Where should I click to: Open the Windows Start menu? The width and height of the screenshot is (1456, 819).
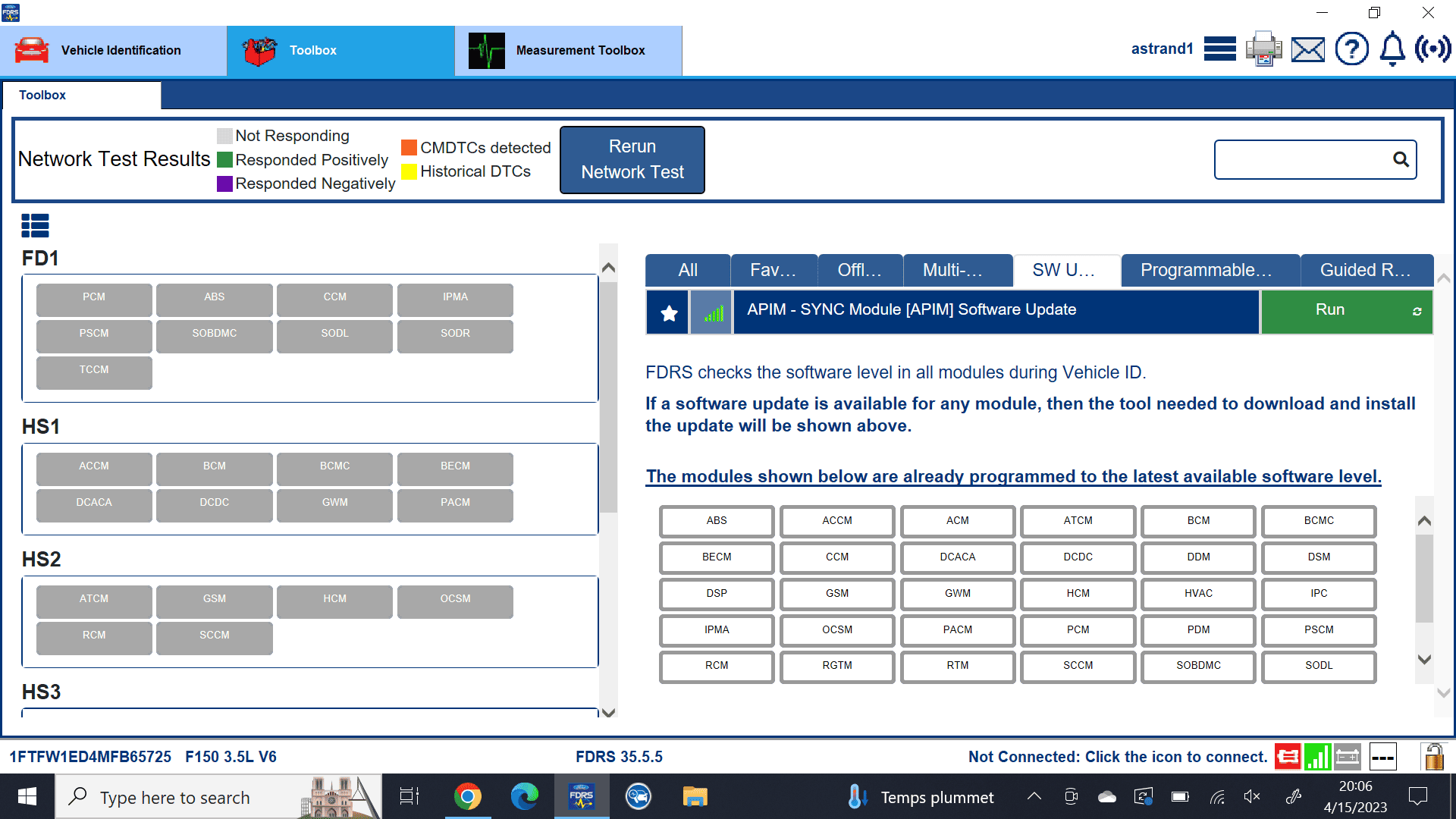tap(27, 796)
